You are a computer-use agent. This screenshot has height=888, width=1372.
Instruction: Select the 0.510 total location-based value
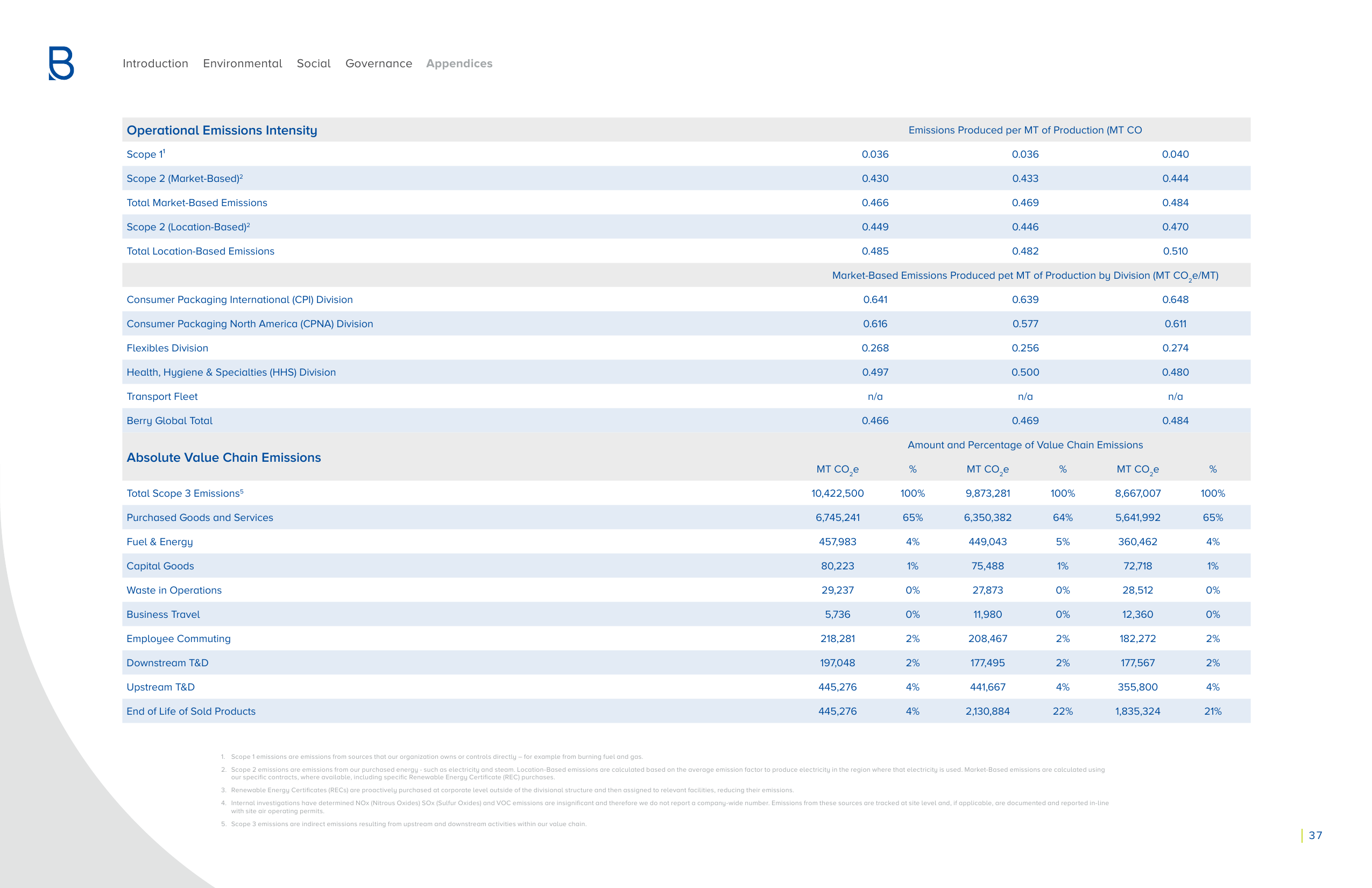(x=1176, y=251)
